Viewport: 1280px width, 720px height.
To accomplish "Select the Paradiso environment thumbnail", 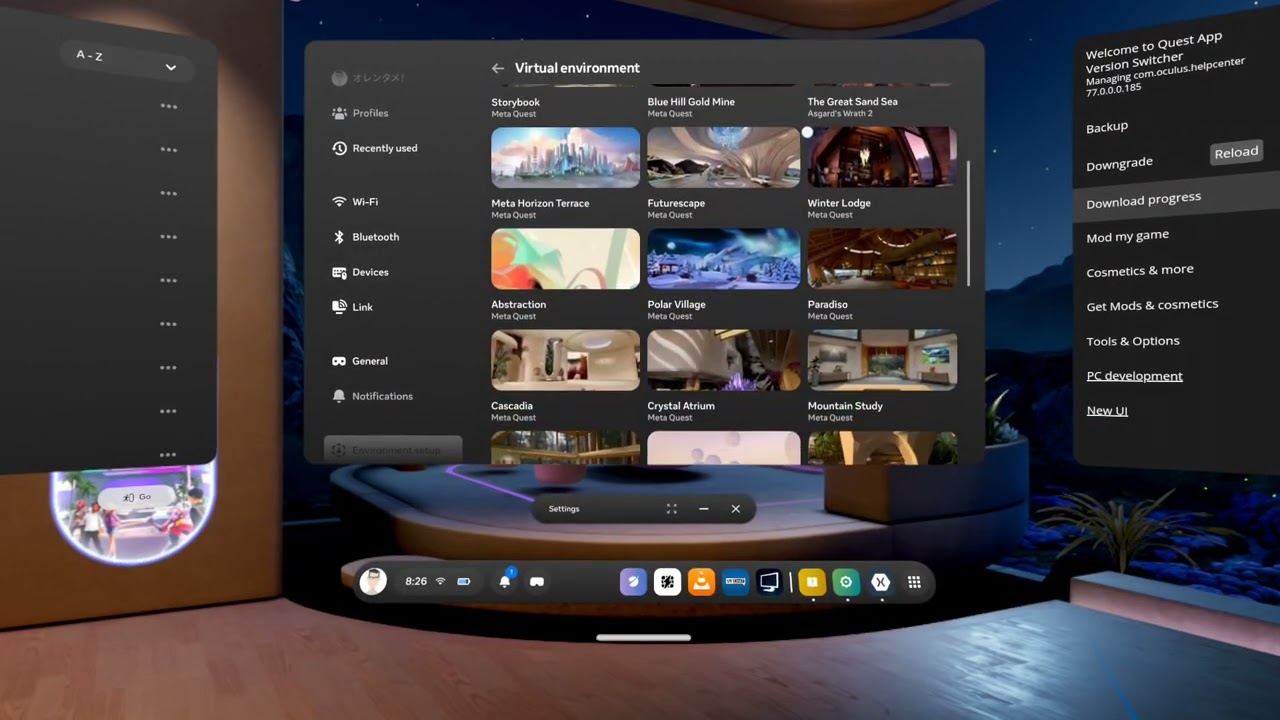I will [x=882, y=259].
